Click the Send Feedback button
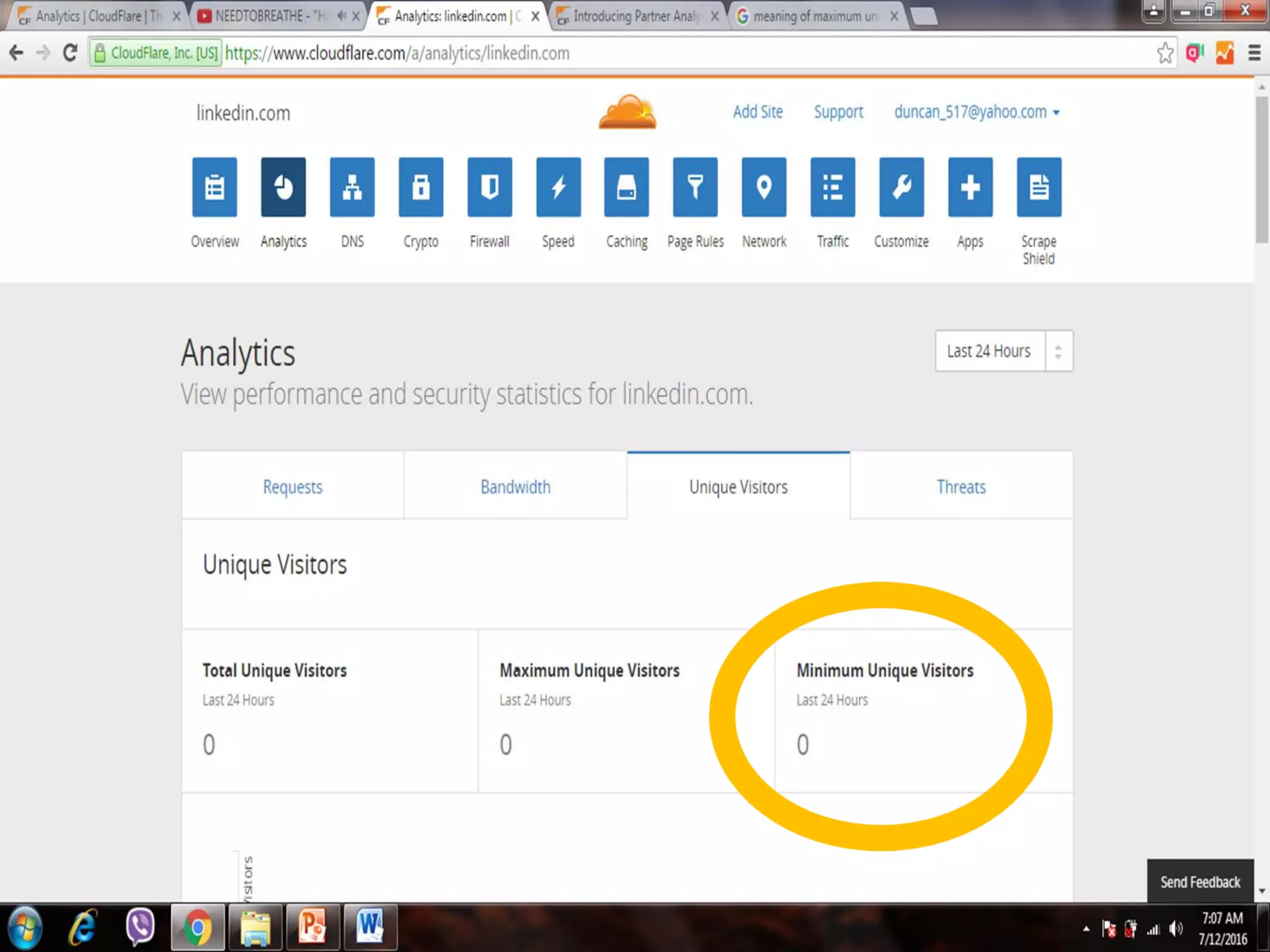Screen dimensions: 1270x952 (x=1200, y=881)
